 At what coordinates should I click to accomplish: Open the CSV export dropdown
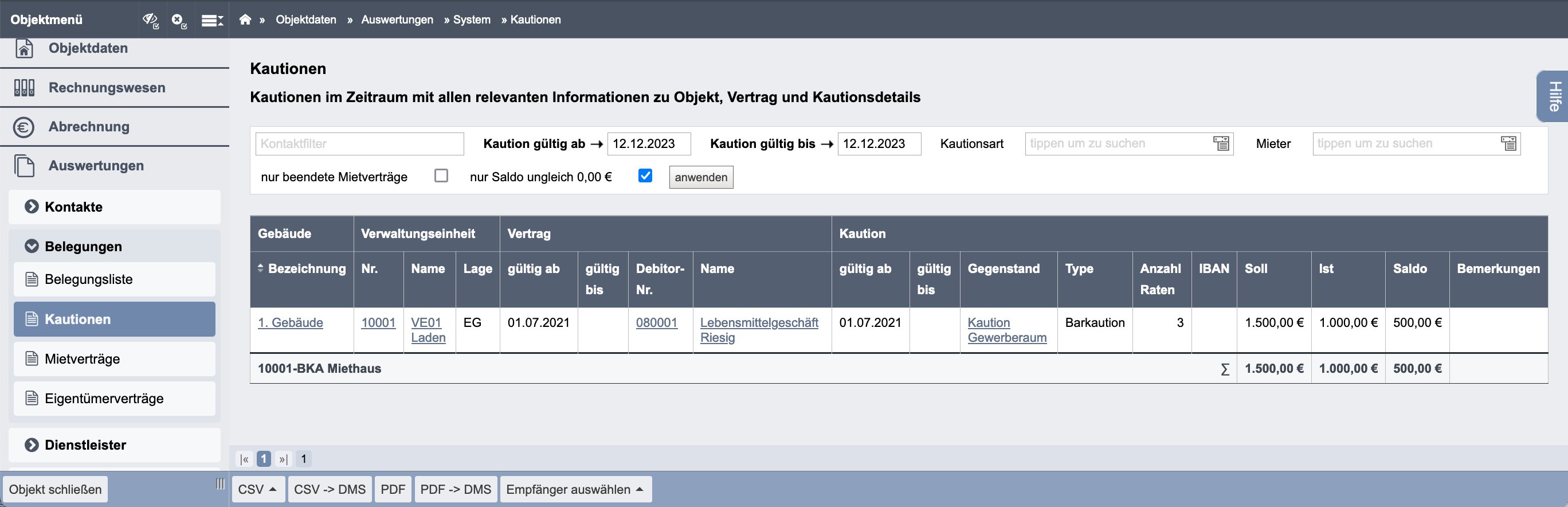click(x=257, y=490)
